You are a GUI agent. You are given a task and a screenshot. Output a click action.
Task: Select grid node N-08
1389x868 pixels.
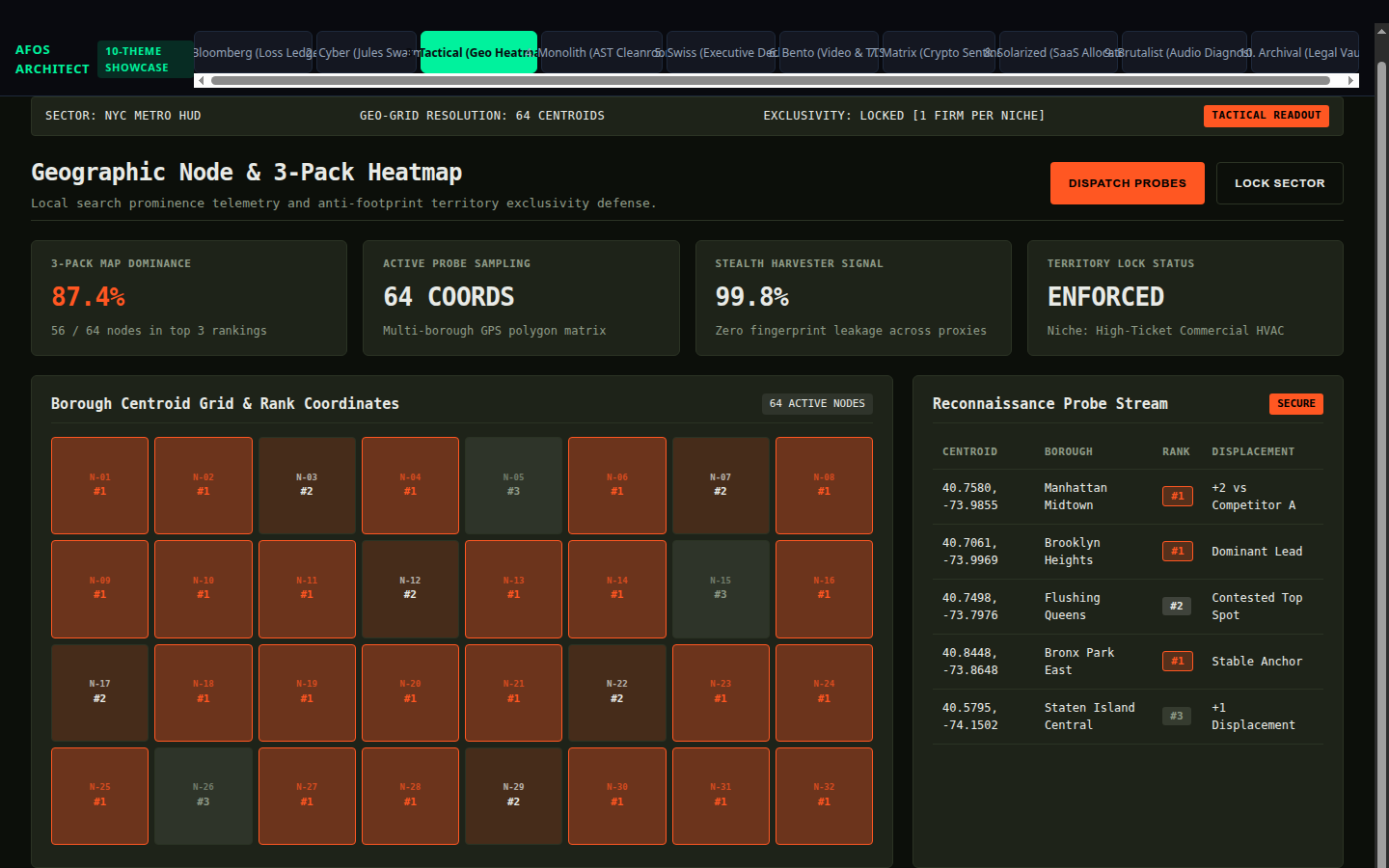click(x=824, y=485)
